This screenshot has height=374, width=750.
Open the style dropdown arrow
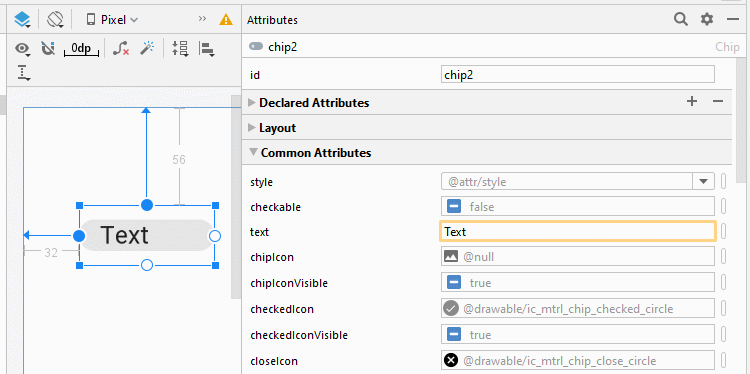coord(703,182)
